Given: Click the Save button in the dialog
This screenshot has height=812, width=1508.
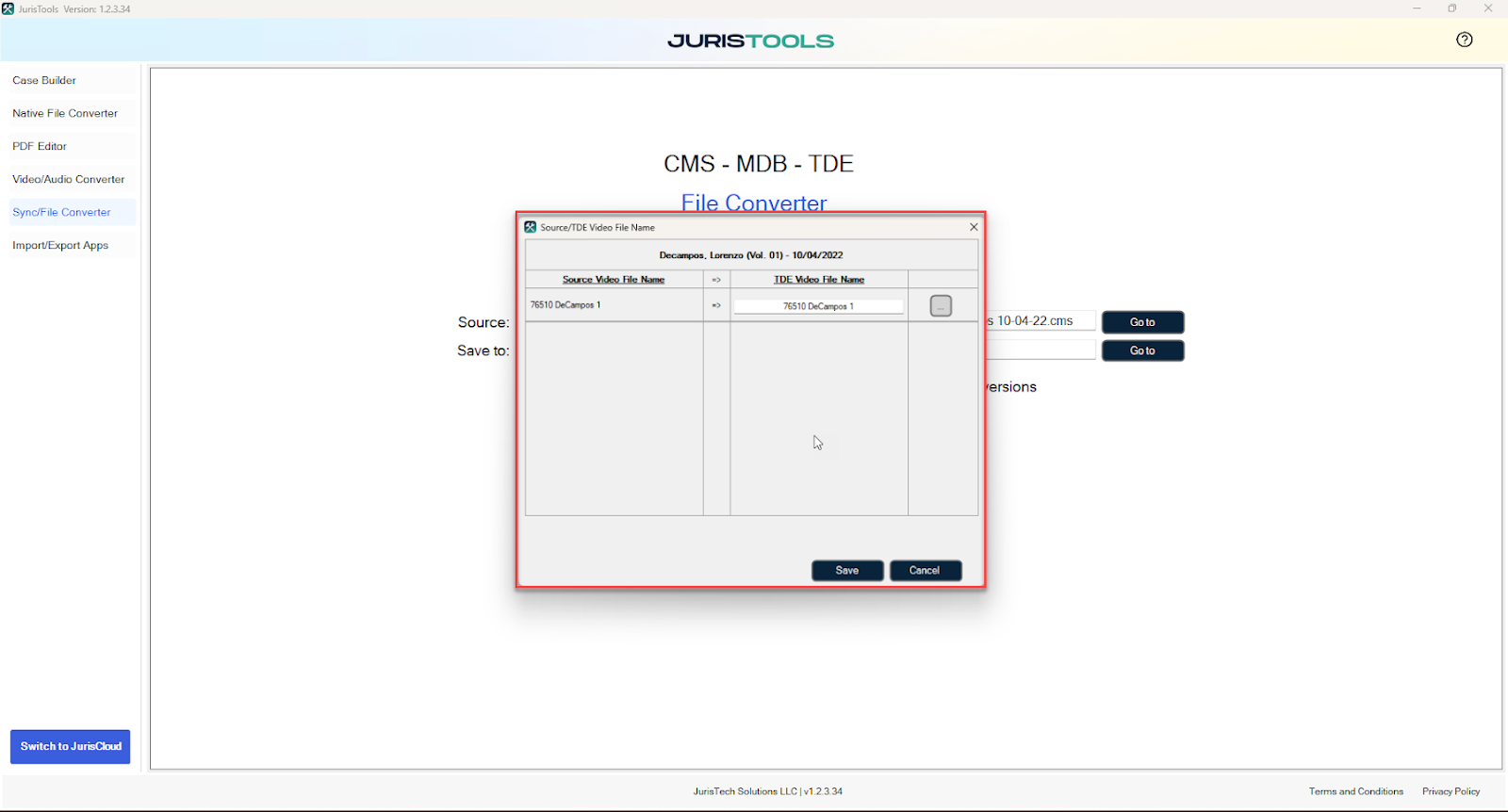Looking at the screenshot, I should point(847,571).
